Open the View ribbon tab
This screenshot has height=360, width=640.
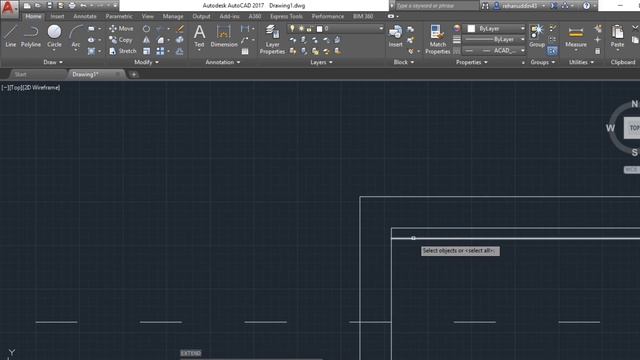pyautogui.click(x=147, y=16)
